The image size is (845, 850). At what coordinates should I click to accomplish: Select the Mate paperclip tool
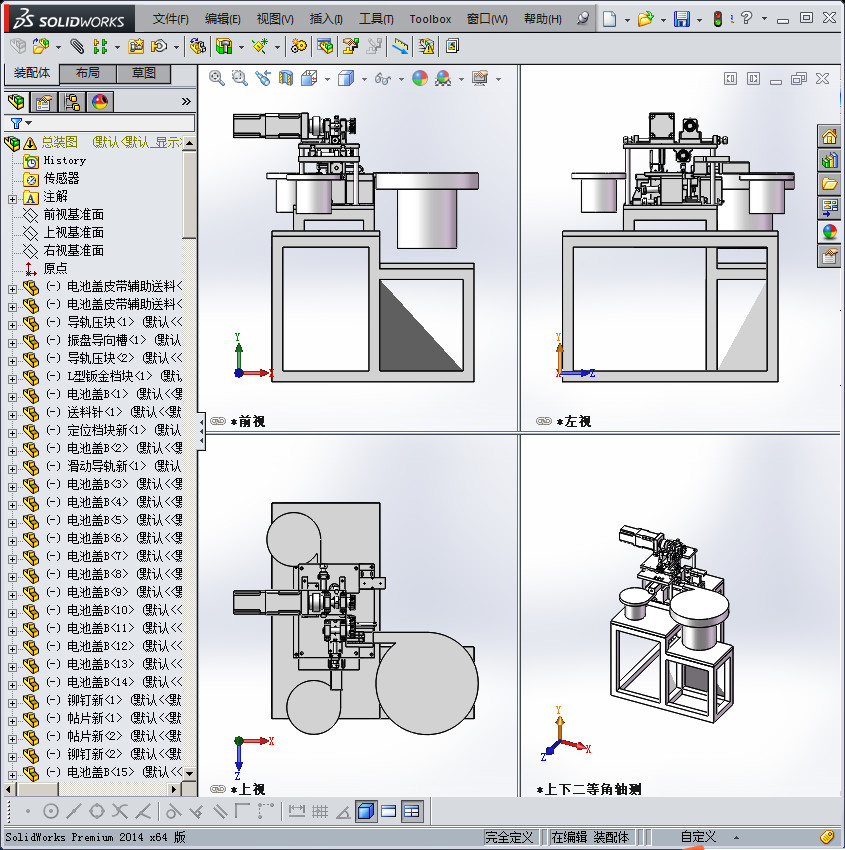tap(78, 47)
